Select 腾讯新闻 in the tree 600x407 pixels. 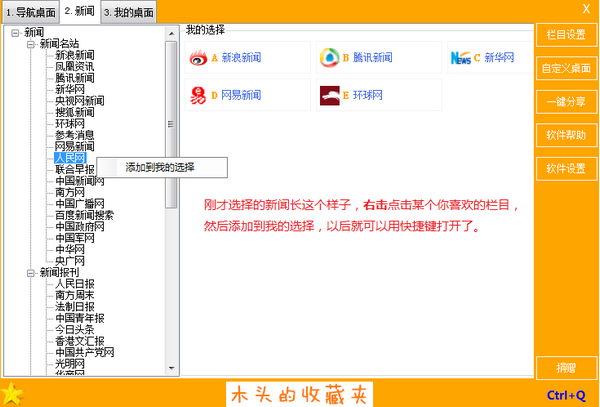pos(75,78)
